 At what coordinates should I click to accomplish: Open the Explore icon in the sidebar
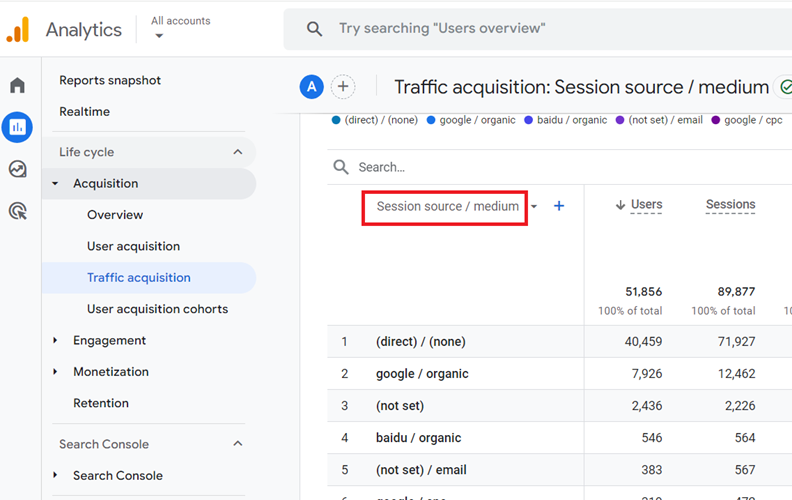tap(17, 169)
